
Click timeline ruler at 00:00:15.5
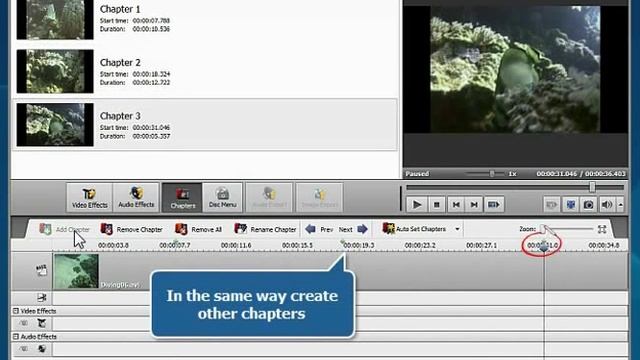(x=297, y=245)
